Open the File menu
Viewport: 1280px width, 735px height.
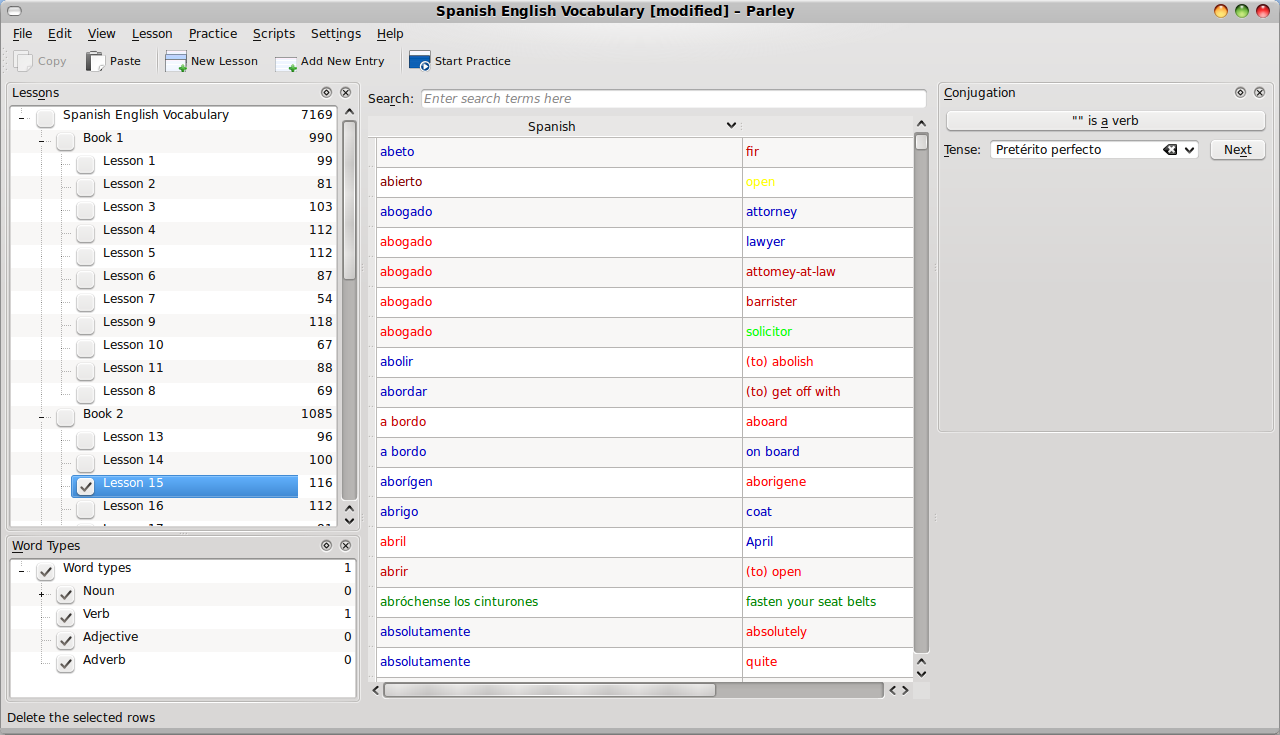click(x=22, y=33)
